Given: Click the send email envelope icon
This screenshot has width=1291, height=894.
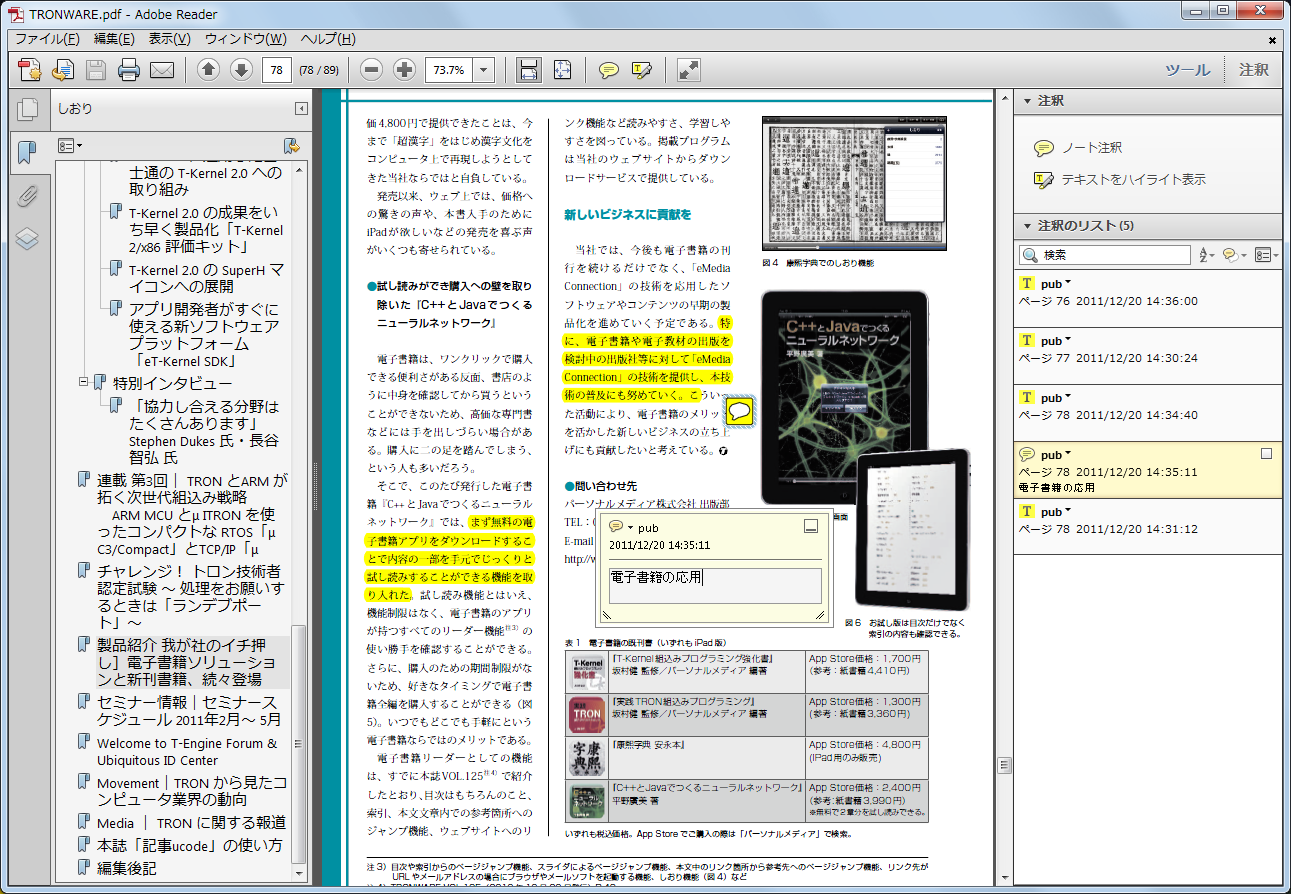Looking at the screenshot, I should [x=162, y=70].
